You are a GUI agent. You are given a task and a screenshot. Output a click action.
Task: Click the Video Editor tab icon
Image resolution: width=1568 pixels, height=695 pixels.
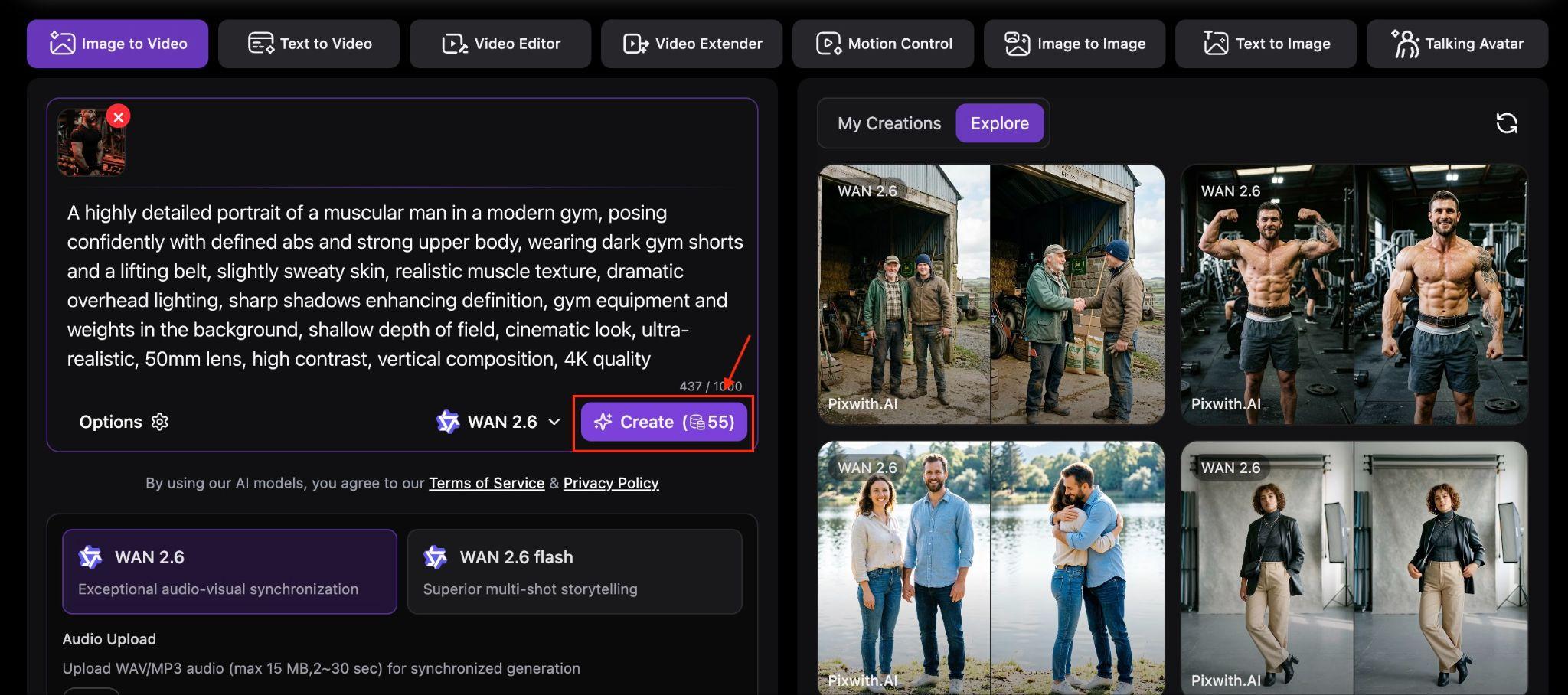click(455, 44)
